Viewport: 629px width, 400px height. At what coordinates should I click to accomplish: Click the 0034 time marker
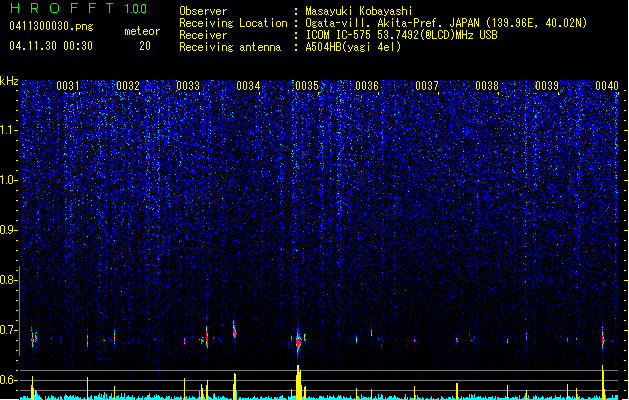pos(248,86)
